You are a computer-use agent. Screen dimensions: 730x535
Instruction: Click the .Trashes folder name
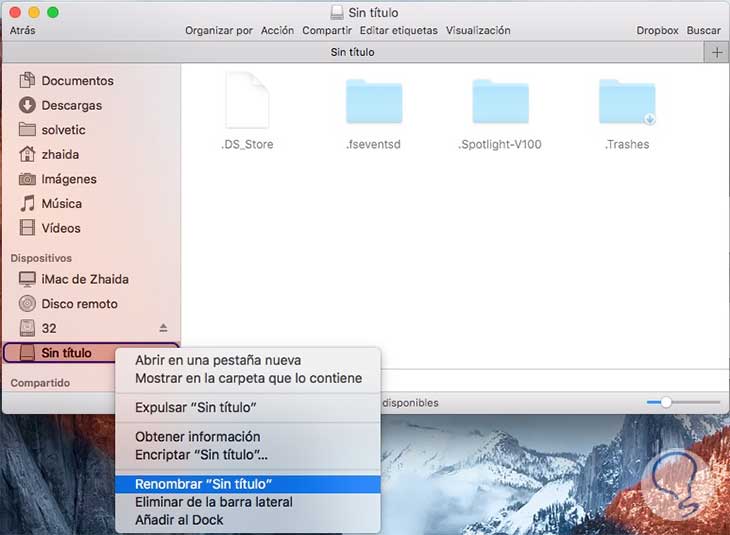point(627,144)
